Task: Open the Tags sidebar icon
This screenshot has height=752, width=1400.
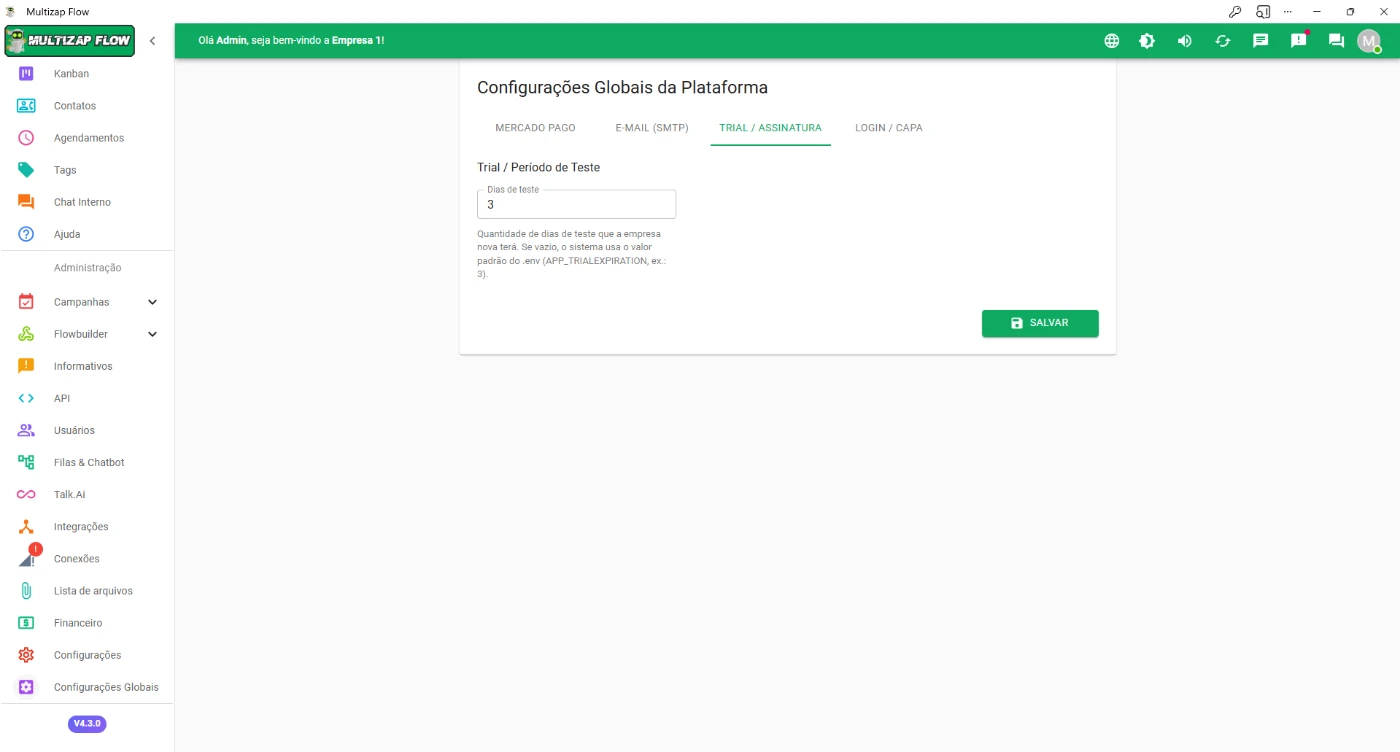Action: 27,170
